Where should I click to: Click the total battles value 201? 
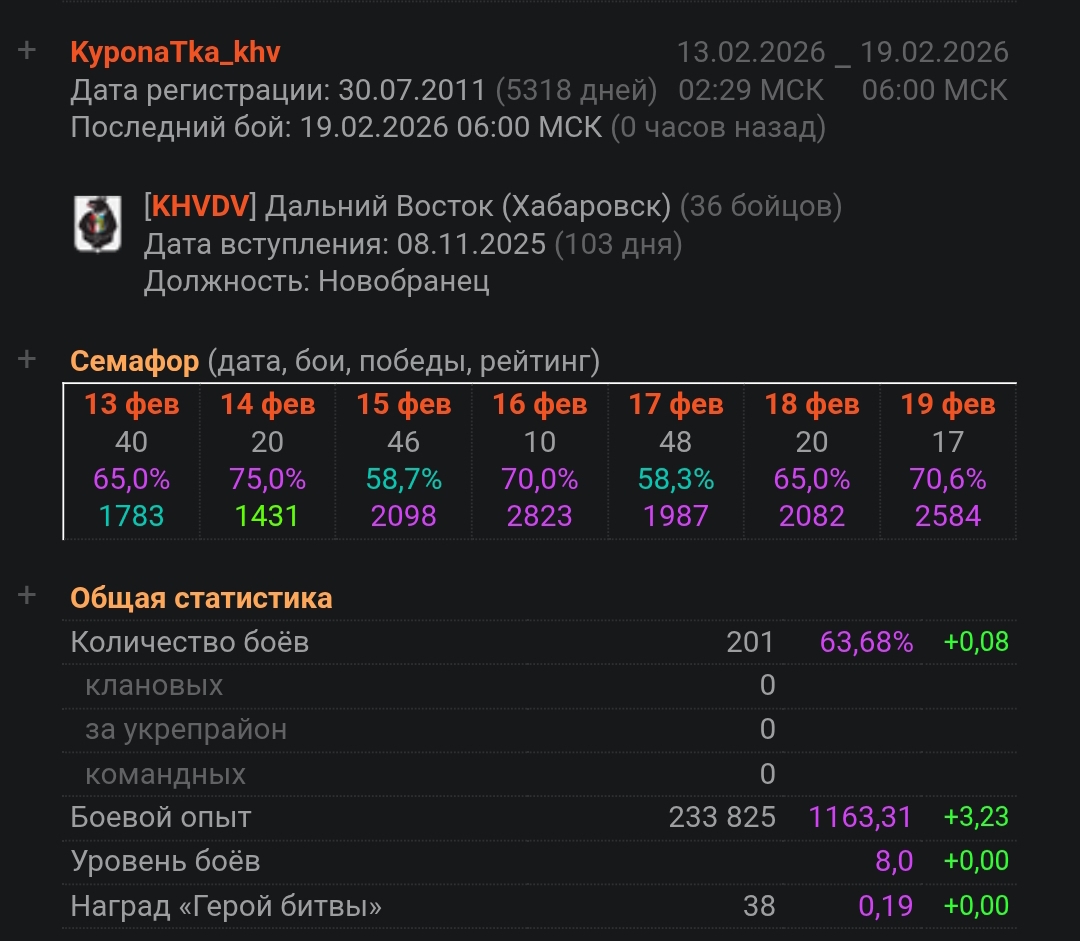(x=750, y=642)
